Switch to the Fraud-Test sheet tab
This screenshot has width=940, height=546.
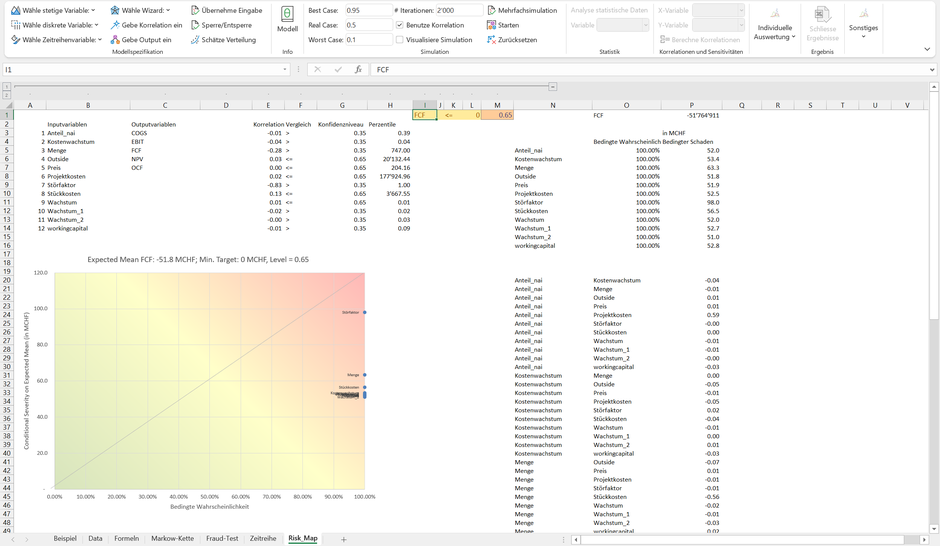(222, 538)
